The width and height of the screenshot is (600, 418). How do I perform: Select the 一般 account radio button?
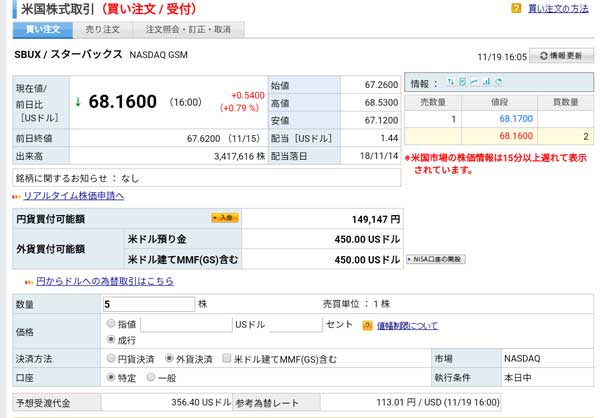[152, 378]
